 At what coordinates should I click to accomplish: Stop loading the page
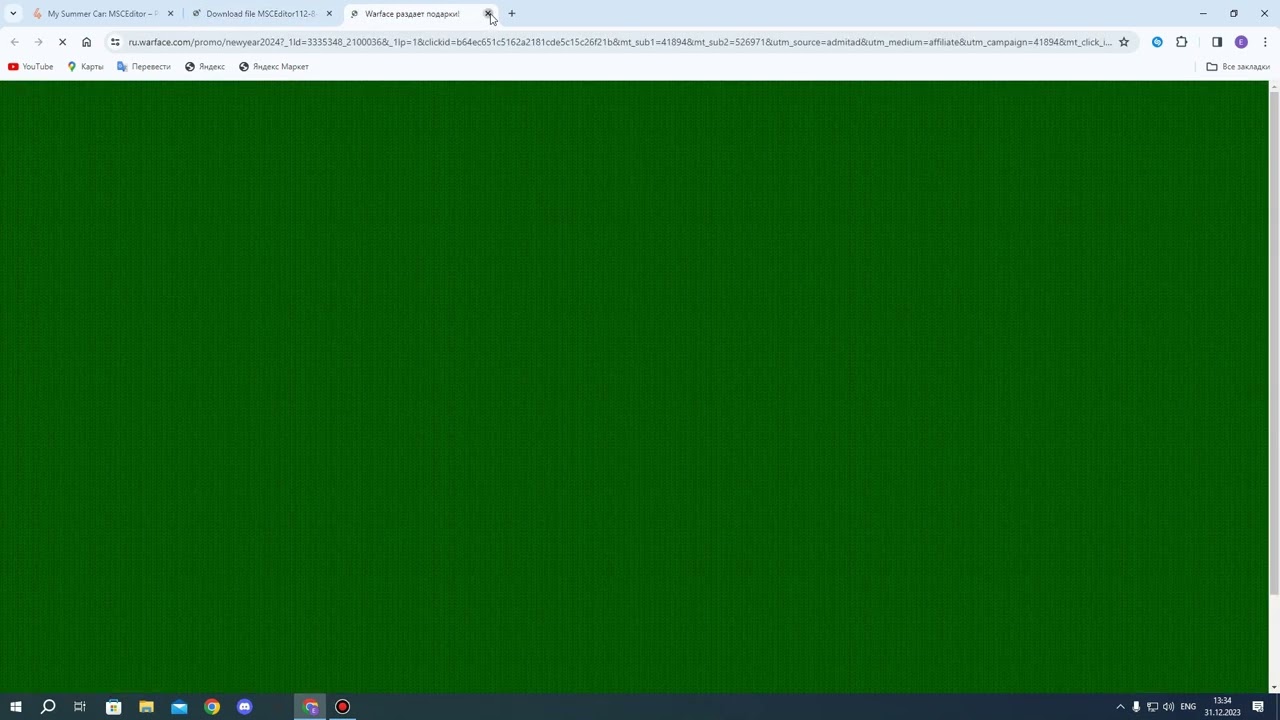pos(62,42)
